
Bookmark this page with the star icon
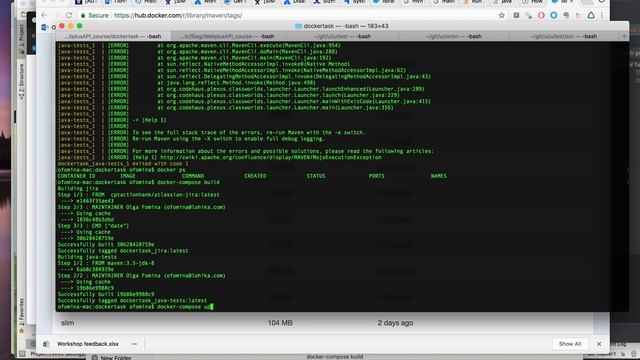502,15
